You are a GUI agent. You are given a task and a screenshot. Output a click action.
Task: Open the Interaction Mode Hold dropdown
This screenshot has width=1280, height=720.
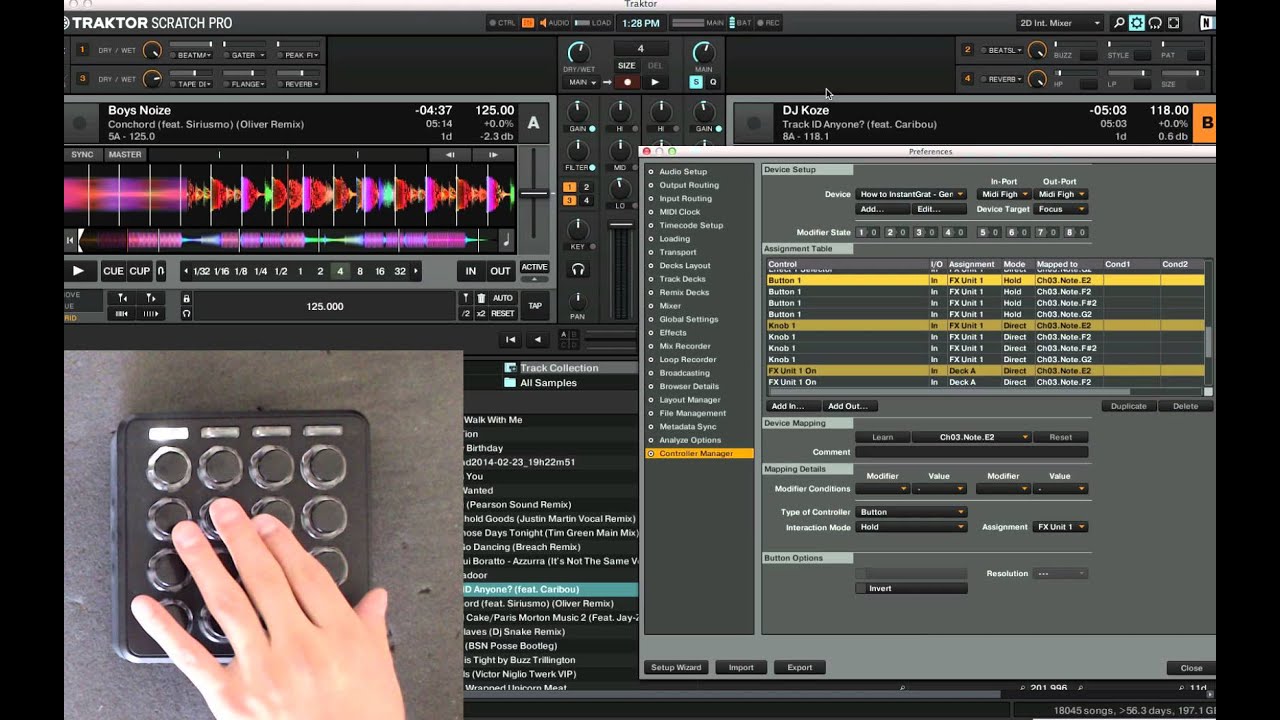[911, 527]
